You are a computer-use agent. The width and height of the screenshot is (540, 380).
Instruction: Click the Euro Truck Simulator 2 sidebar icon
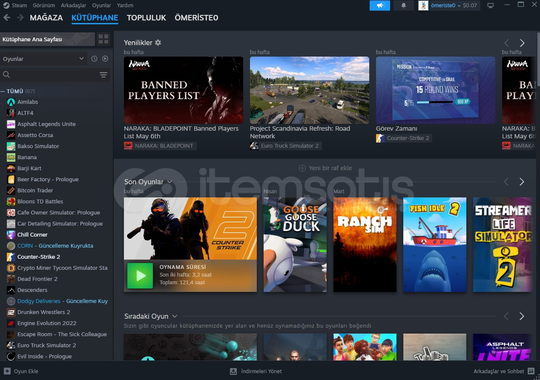click(x=11, y=345)
